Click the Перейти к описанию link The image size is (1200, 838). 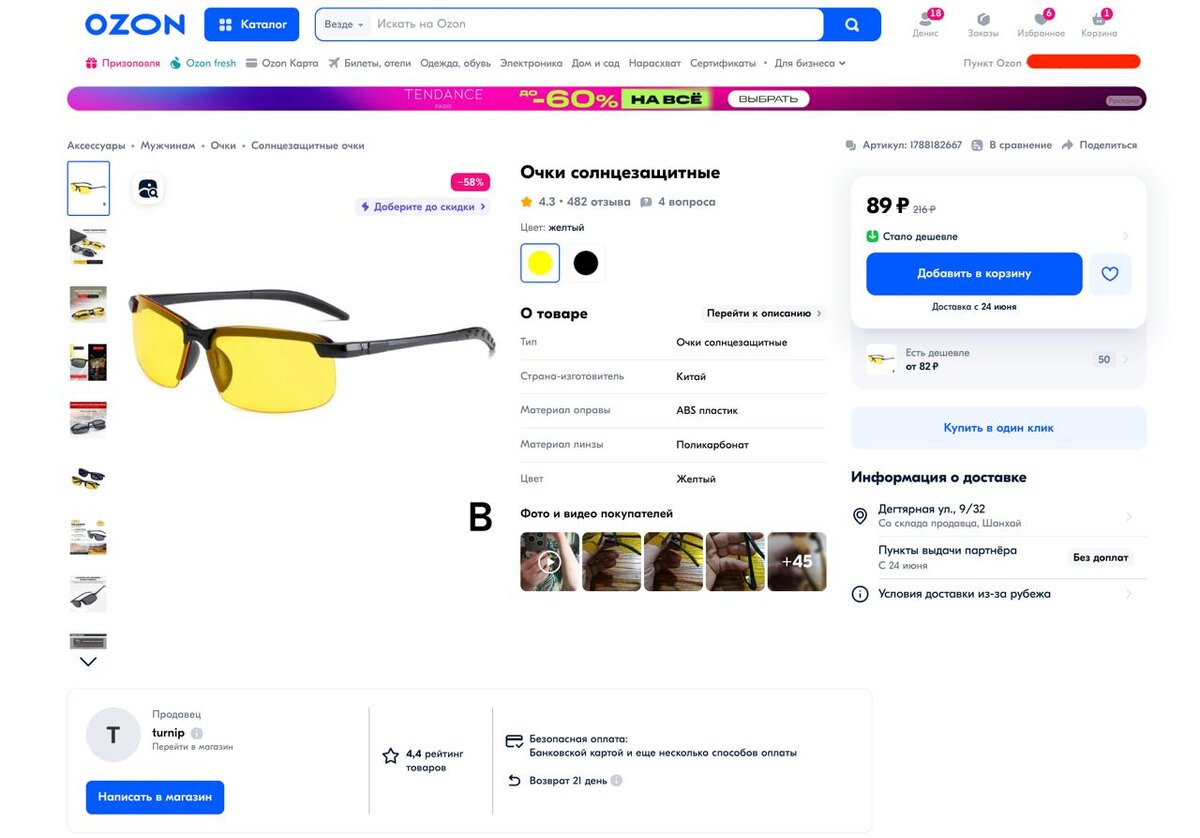coord(764,313)
